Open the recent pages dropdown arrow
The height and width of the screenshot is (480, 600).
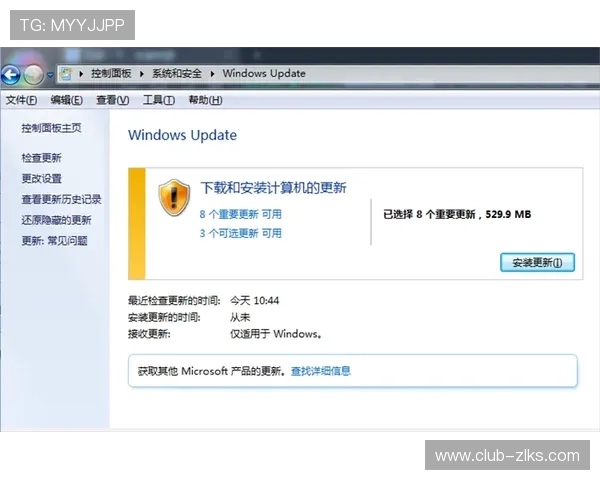click(50, 75)
